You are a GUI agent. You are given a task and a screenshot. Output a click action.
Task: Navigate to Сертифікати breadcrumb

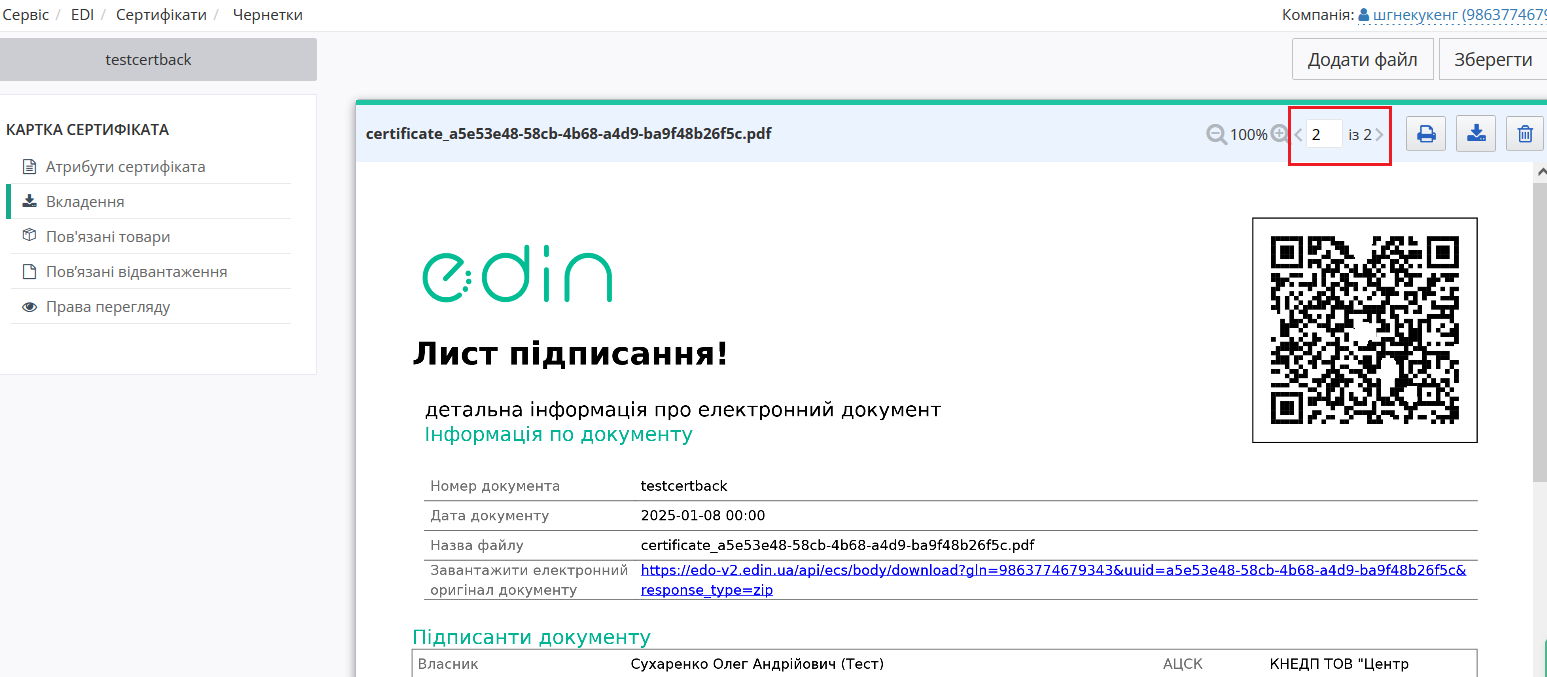click(x=161, y=15)
